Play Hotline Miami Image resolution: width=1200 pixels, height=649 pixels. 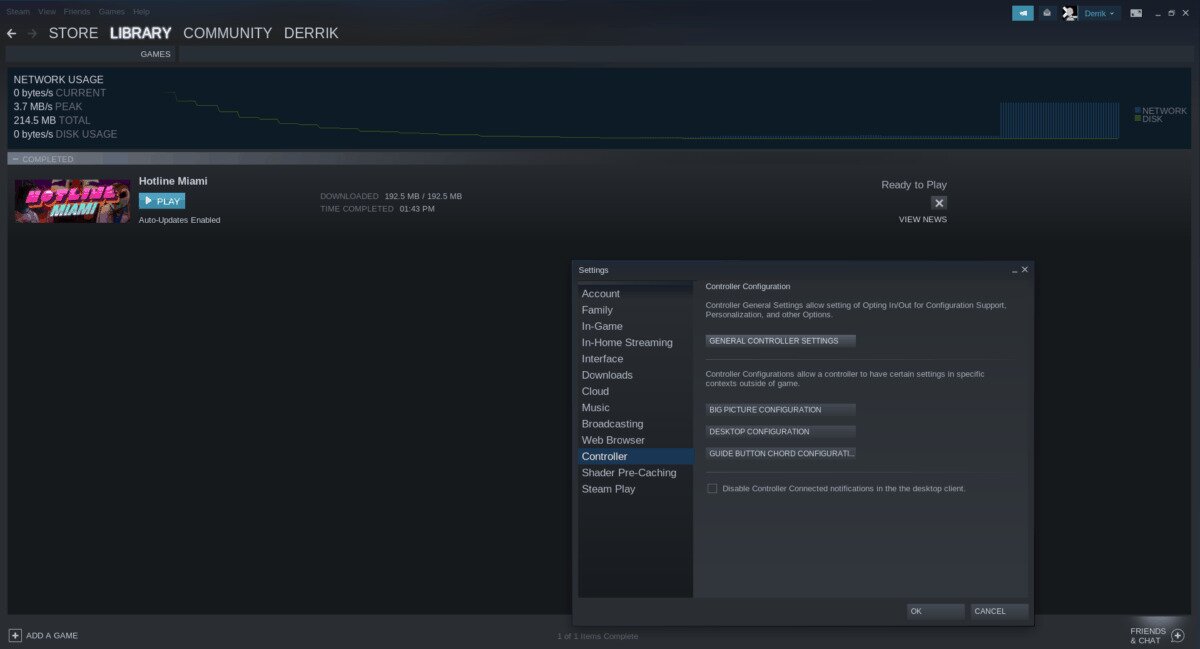click(162, 201)
